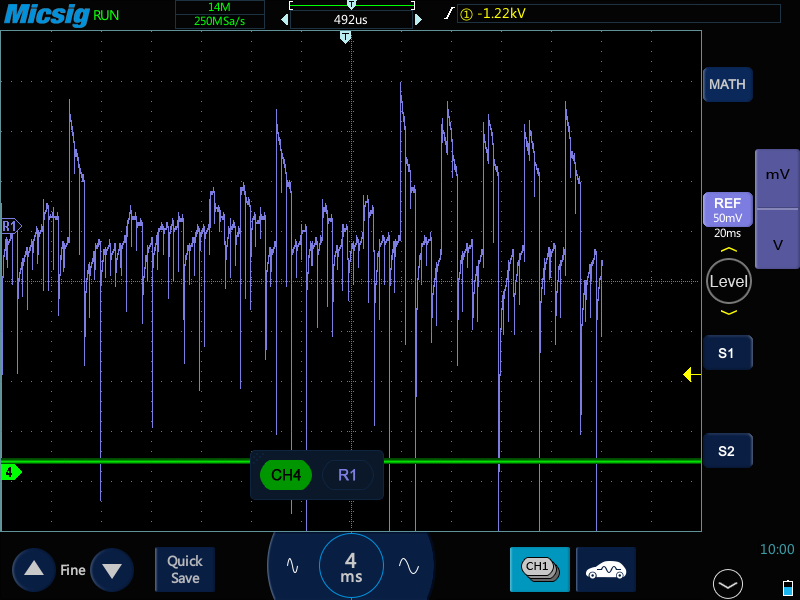Select the yellow trigger level marker arrow
The width and height of the screenshot is (800, 600).
click(x=690, y=374)
